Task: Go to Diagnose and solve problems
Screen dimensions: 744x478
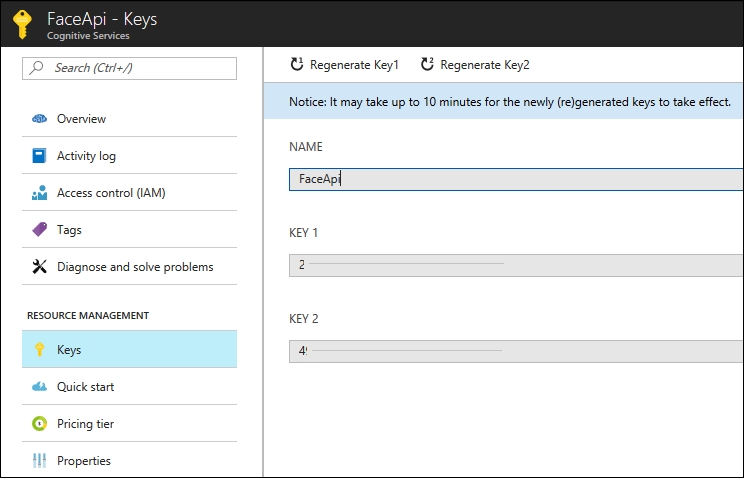Action: (x=134, y=267)
